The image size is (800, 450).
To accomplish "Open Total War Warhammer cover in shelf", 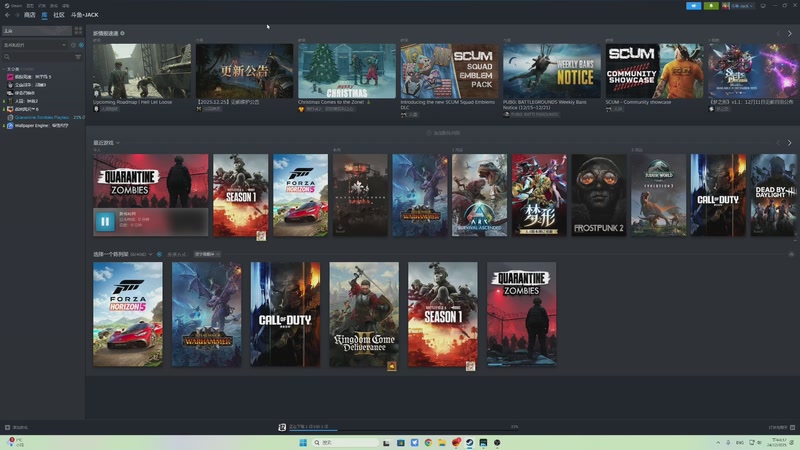I will click(x=207, y=314).
